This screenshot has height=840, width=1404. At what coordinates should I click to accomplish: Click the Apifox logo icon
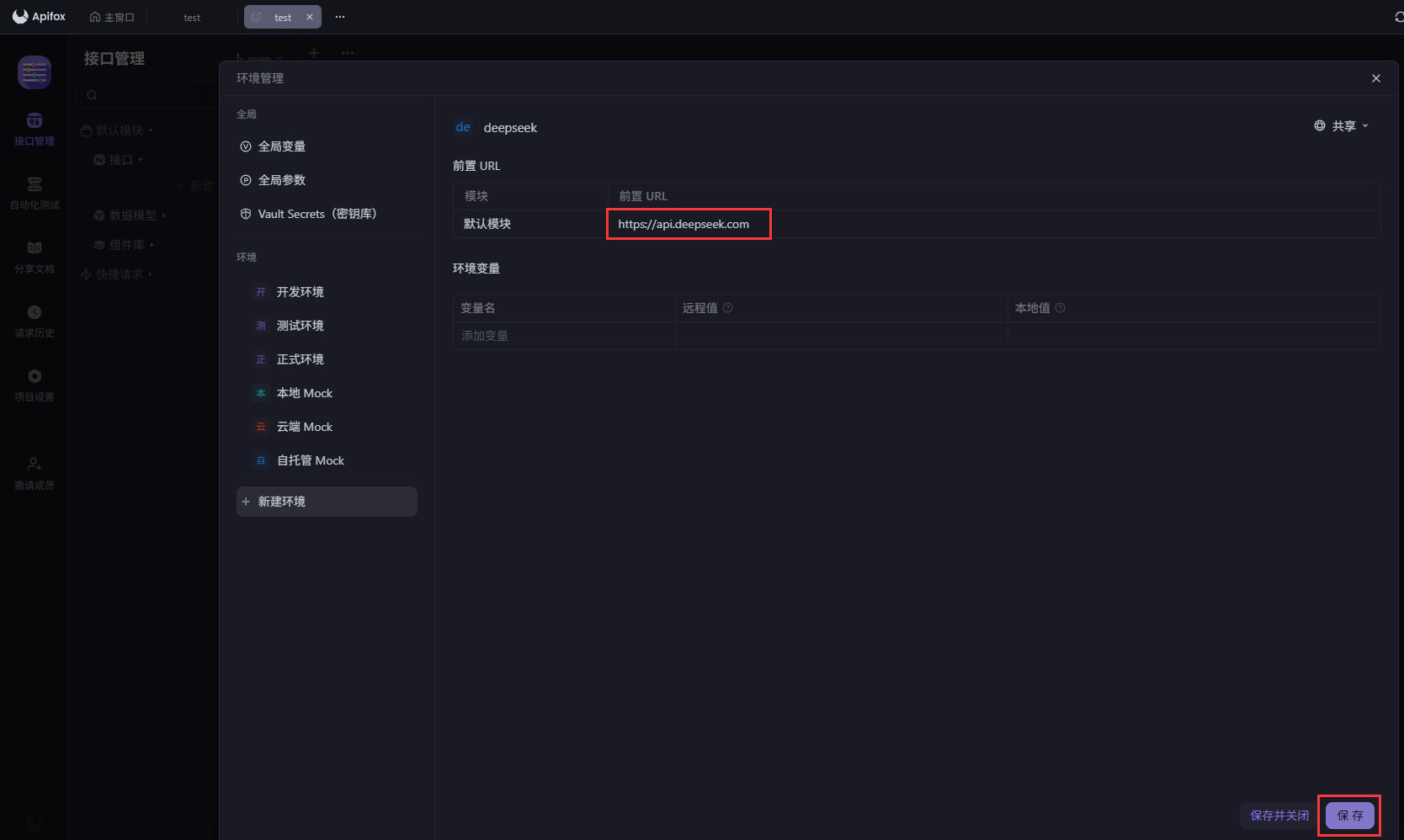pos(20,17)
